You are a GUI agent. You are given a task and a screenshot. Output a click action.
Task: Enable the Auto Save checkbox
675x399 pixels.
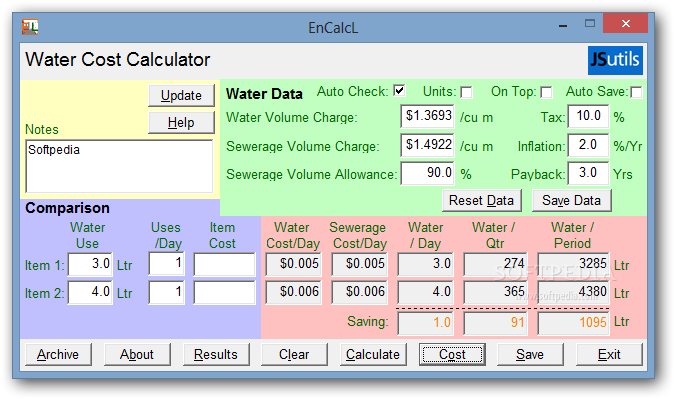tap(636, 92)
